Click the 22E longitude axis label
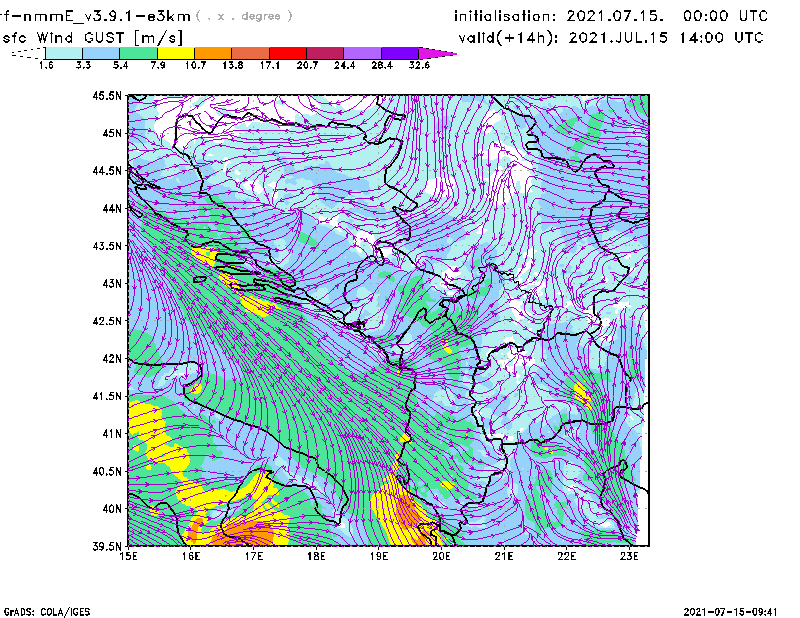The height and width of the screenshot is (618, 800). click(566, 556)
